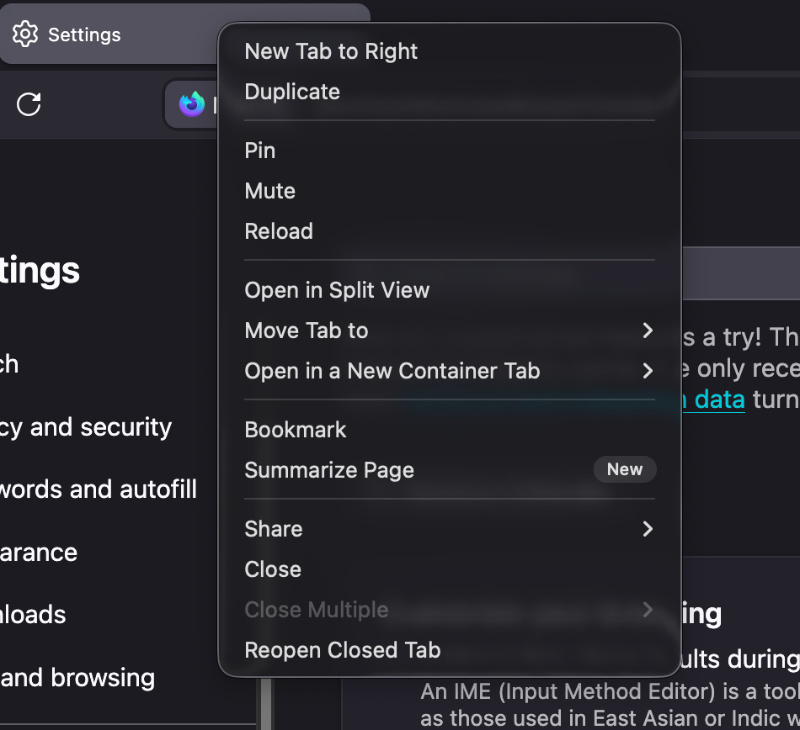The width and height of the screenshot is (800, 730).
Task: Choose Reload from the context menu
Action: click(449, 231)
